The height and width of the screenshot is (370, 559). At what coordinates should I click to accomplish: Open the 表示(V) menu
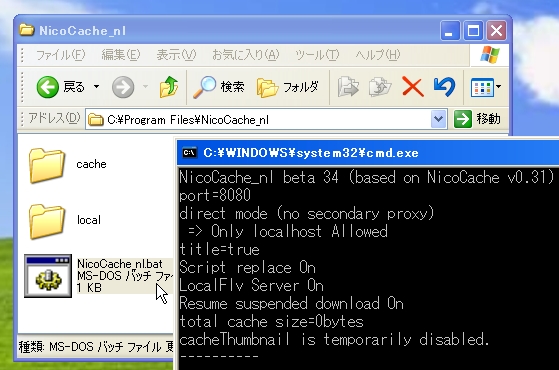[x=176, y=55]
